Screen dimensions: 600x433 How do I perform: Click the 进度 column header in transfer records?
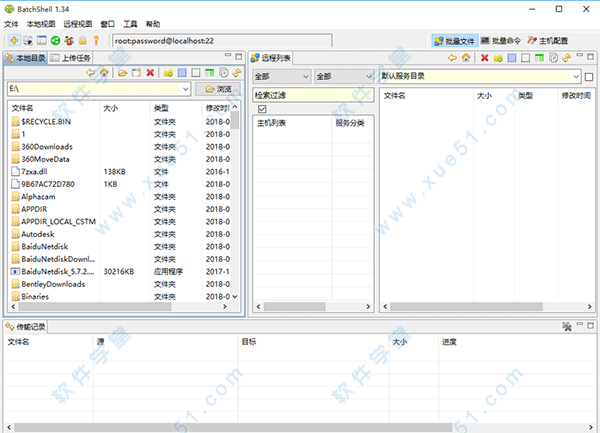tap(449, 342)
